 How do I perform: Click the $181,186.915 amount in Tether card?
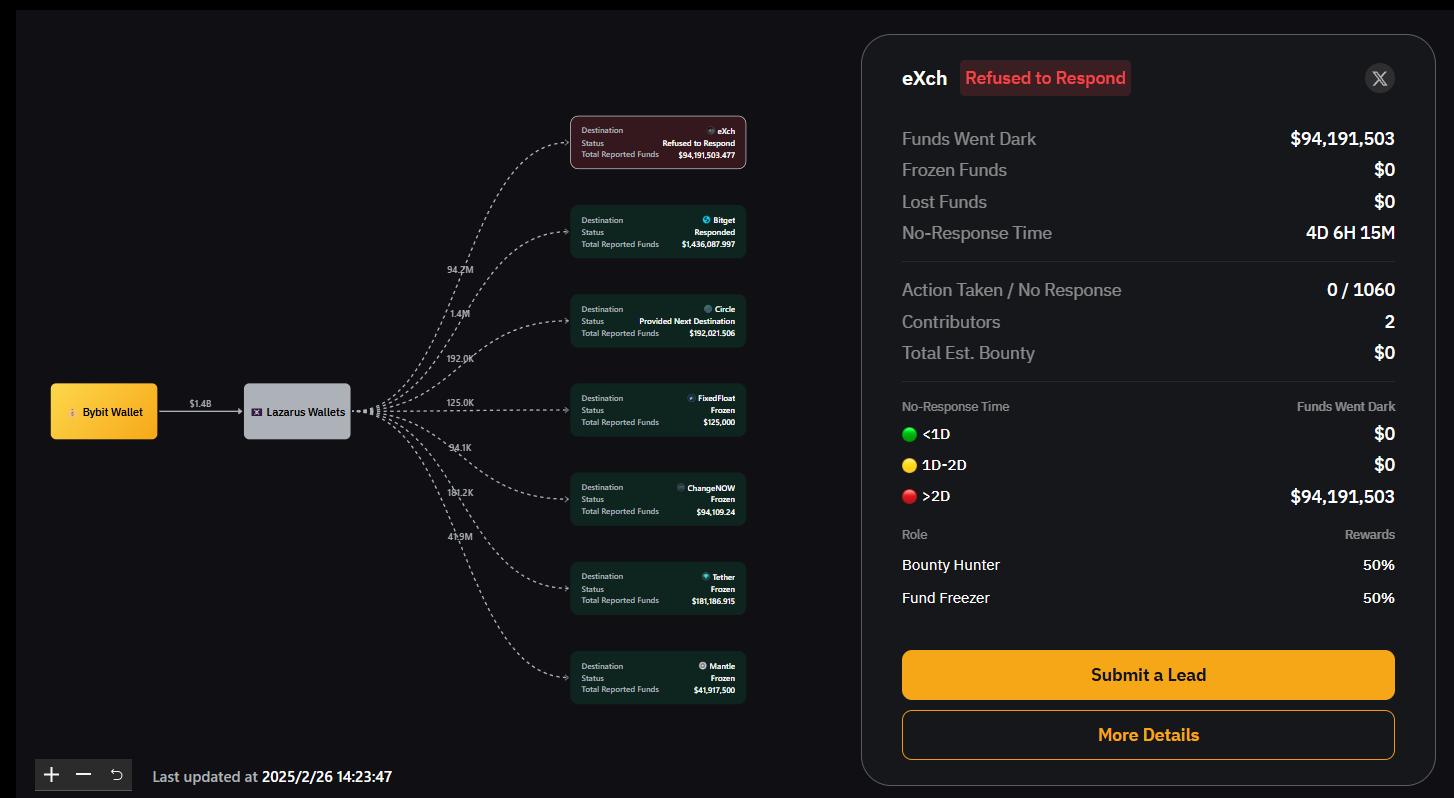point(713,601)
